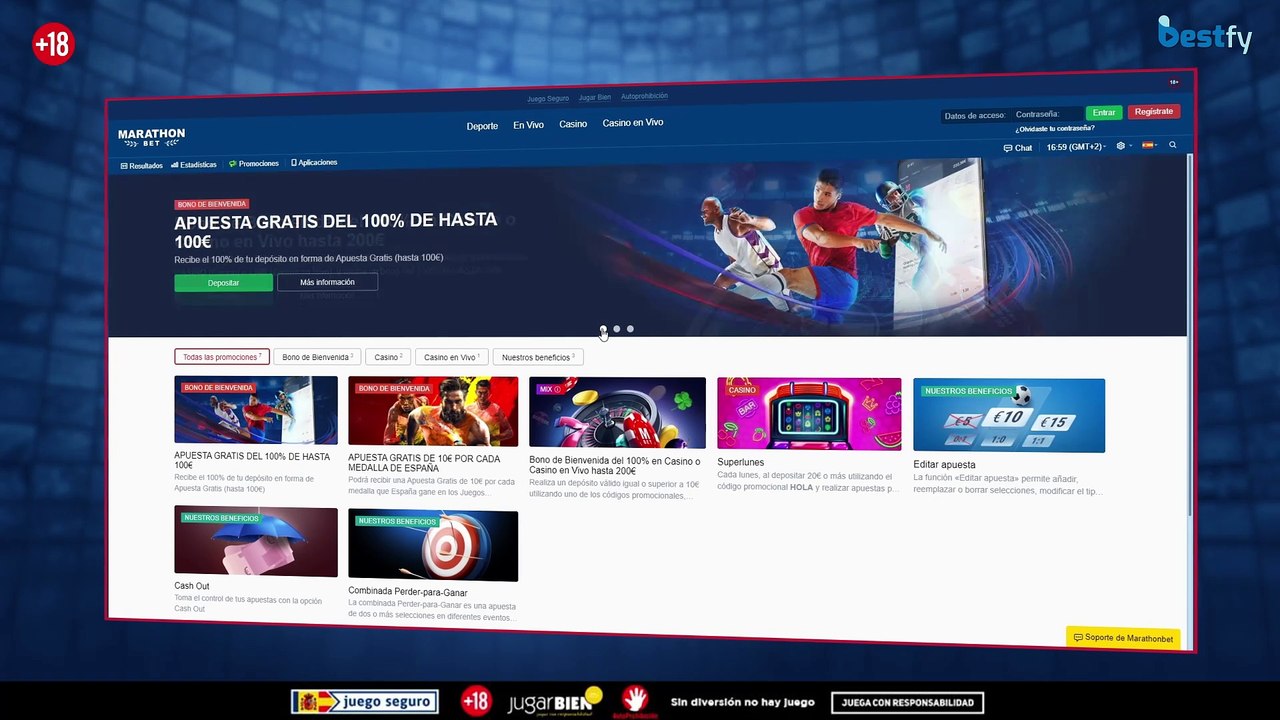Image resolution: width=1280 pixels, height=720 pixels.
Task: Click the Combinada Perder-para-Ganar title
Action: tap(408, 592)
